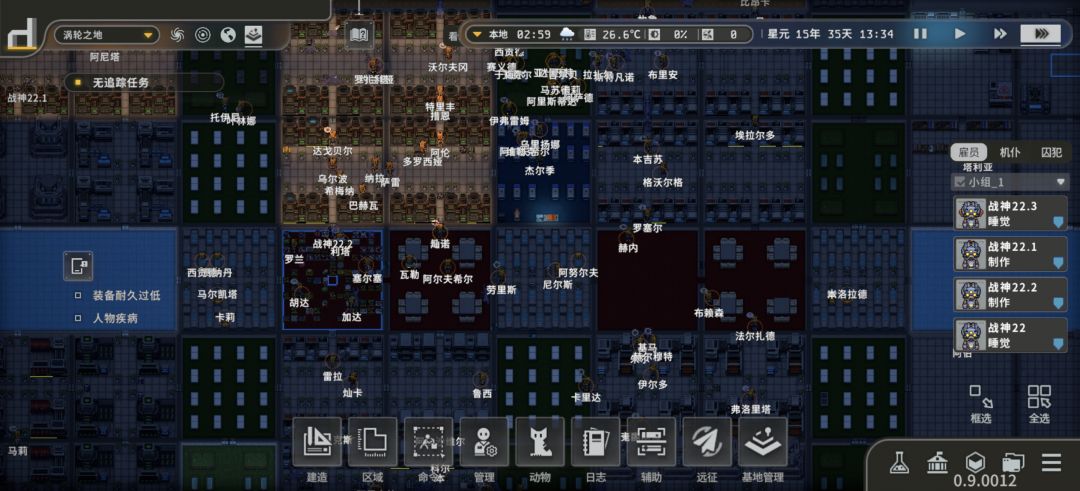Open the 管理 (management) panel
This screenshot has height=491, width=1080.
(484, 441)
